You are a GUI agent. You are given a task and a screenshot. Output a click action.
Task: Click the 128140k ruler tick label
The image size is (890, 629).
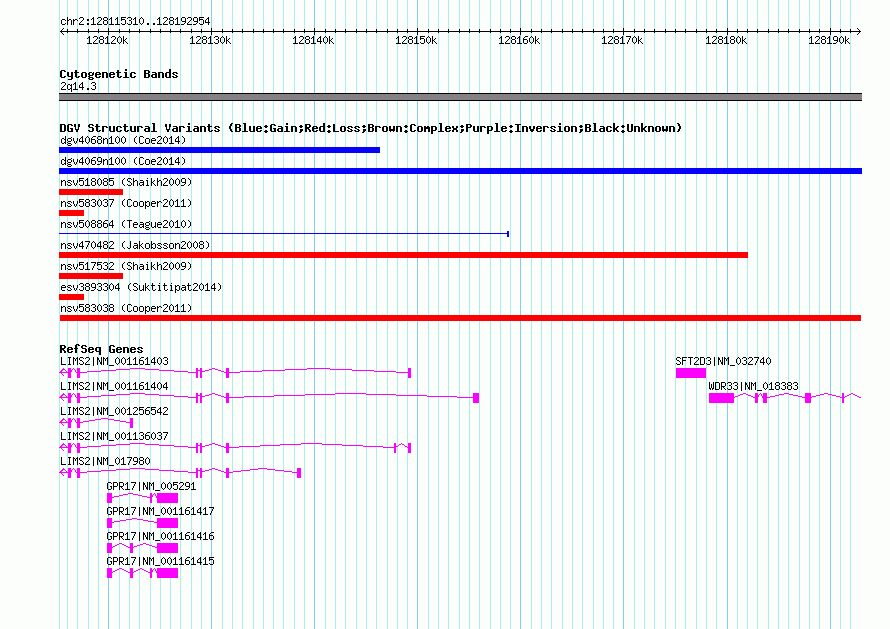pyautogui.click(x=313, y=40)
